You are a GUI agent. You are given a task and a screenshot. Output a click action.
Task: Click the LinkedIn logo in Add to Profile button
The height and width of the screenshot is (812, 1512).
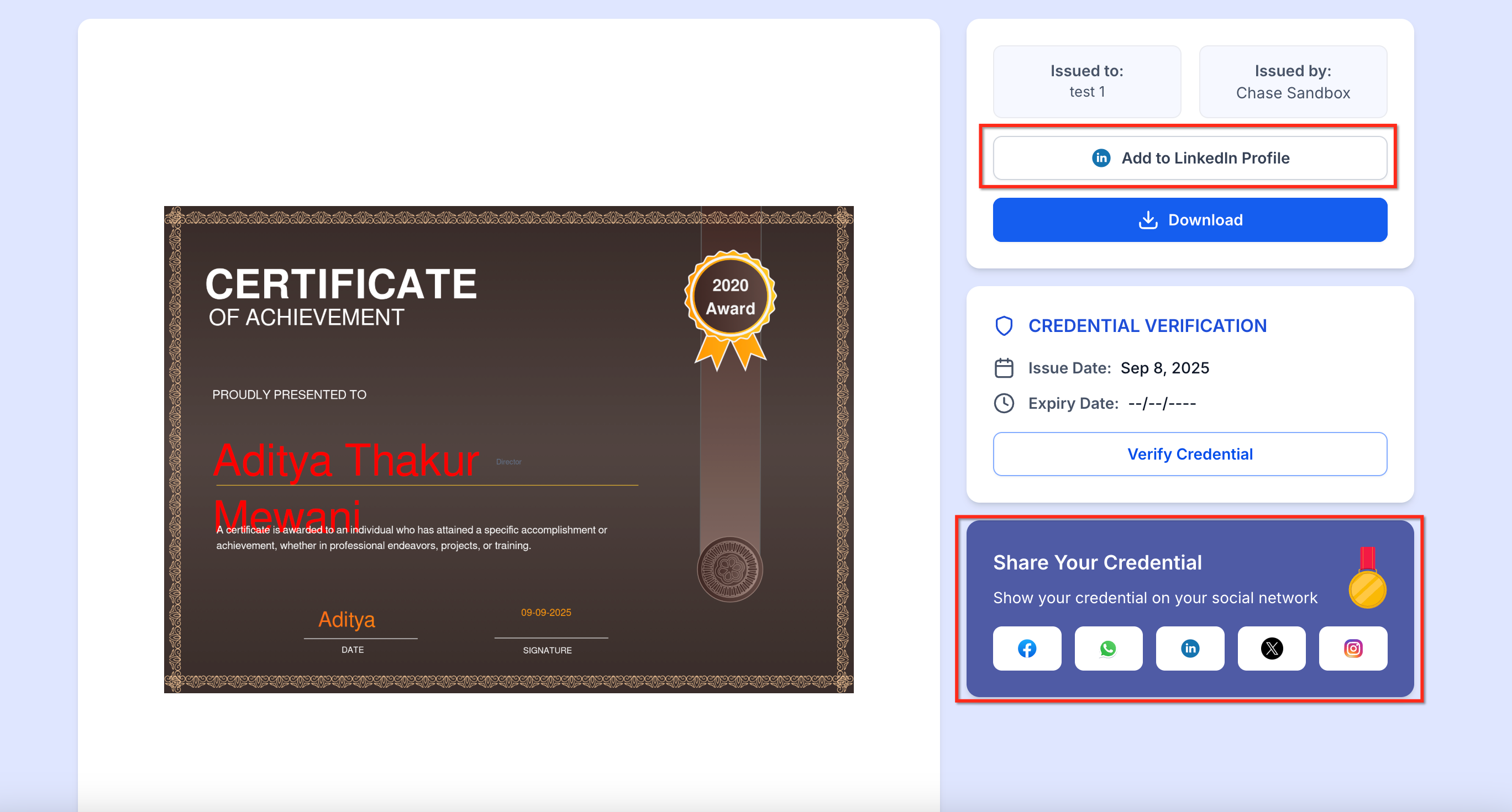click(1101, 158)
